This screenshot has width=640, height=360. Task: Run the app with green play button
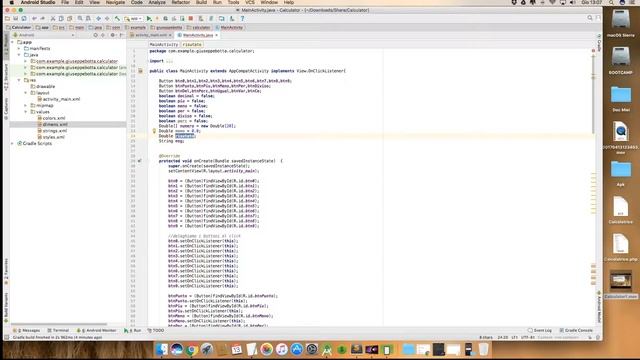[x=149, y=18]
